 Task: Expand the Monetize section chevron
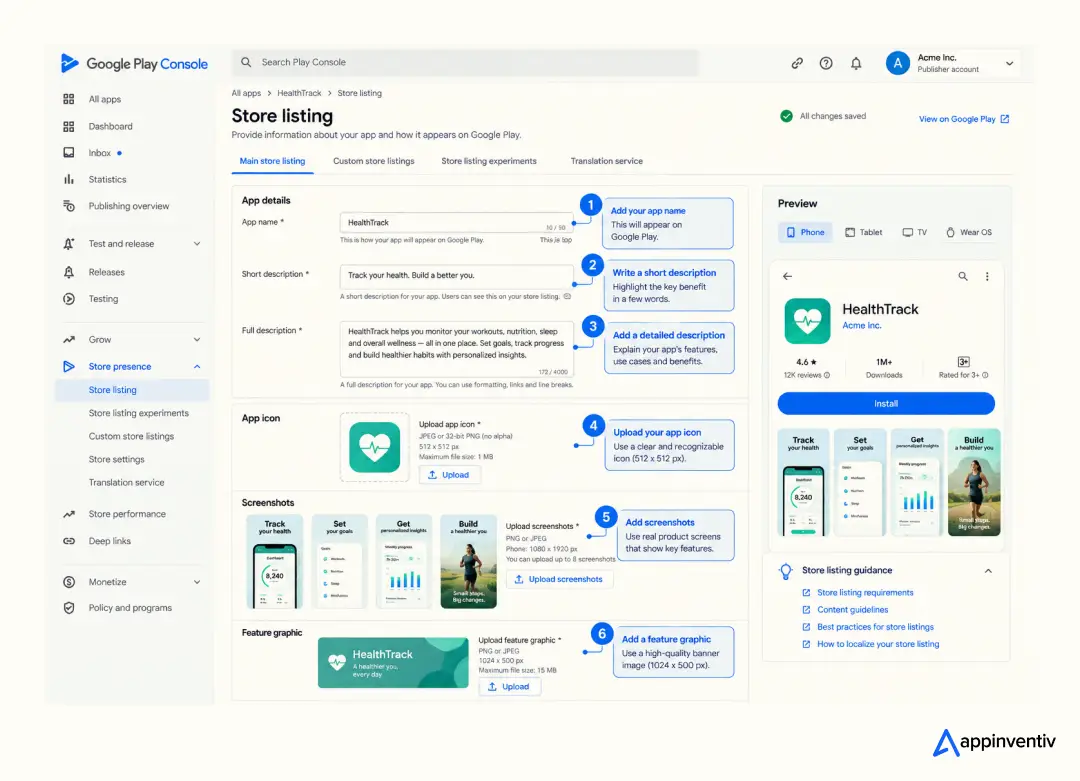(197, 582)
